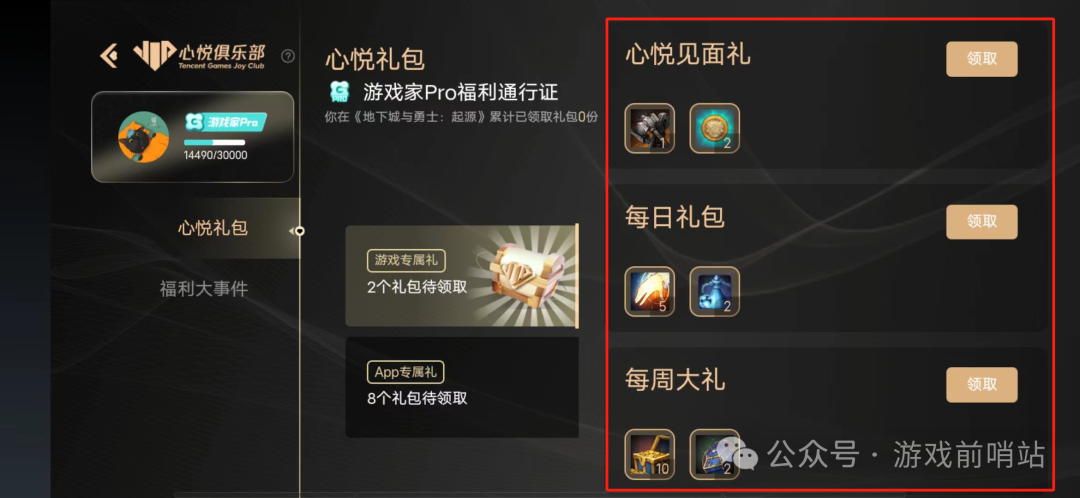Claim the 心悦见面礼 with 领取 button
This screenshot has height=498, width=1080.
[982, 59]
